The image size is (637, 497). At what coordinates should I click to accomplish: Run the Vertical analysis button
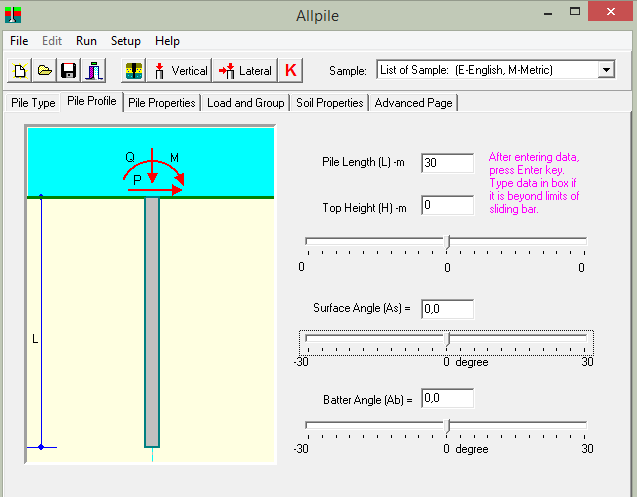point(180,71)
